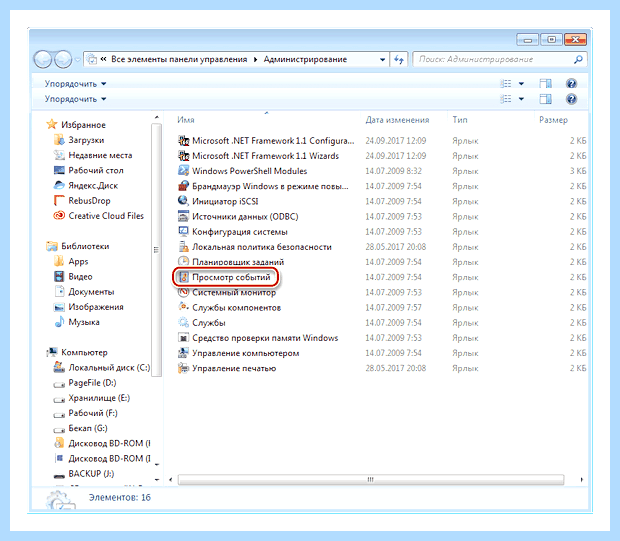
Task: Click the Управление печатью icon
Action: (x=183, y=368)
